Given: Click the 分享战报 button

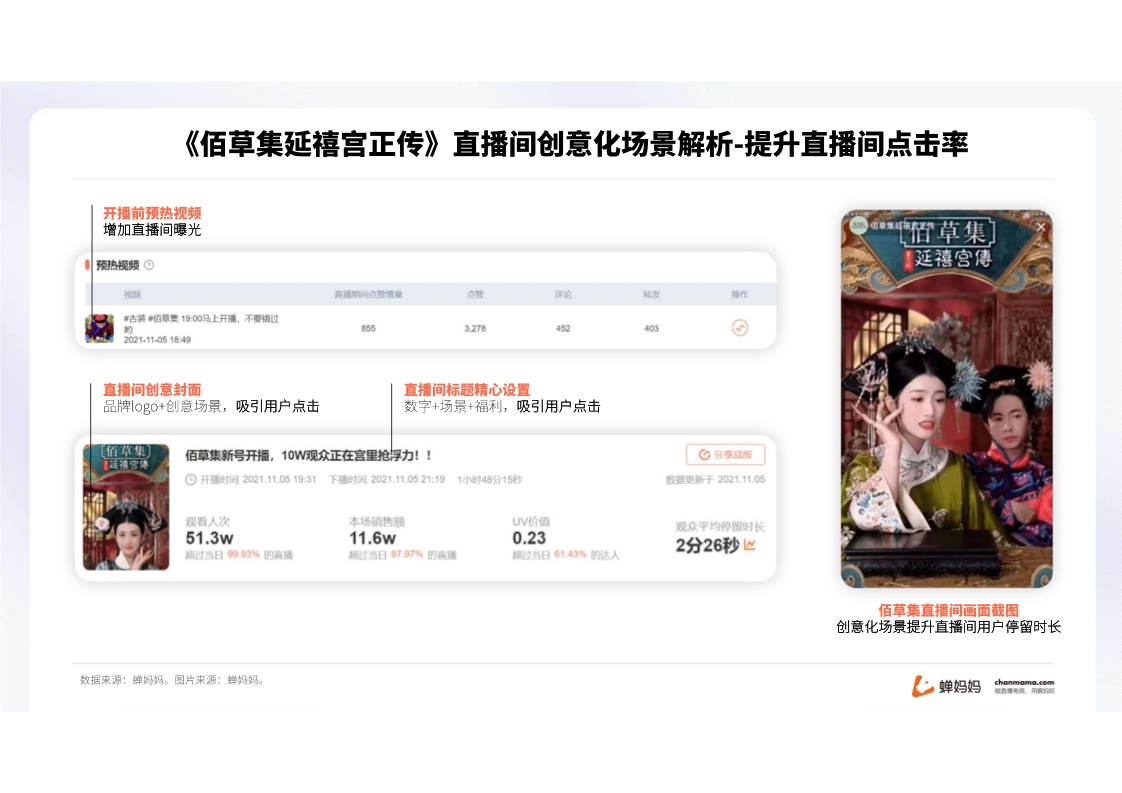Looking at the screenshot, I should coord(725,455).
